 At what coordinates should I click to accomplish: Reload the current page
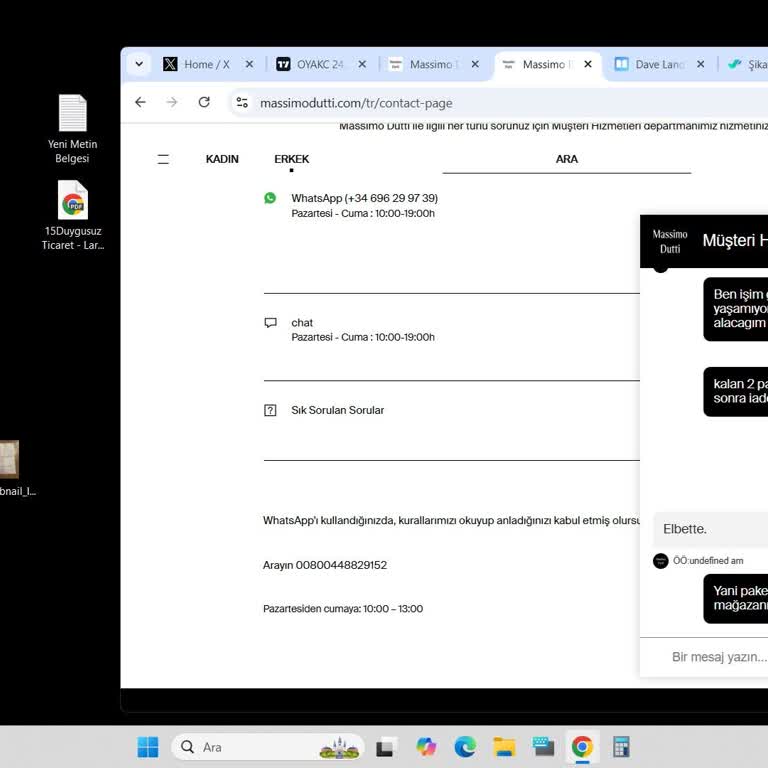(x=204, y=102)
